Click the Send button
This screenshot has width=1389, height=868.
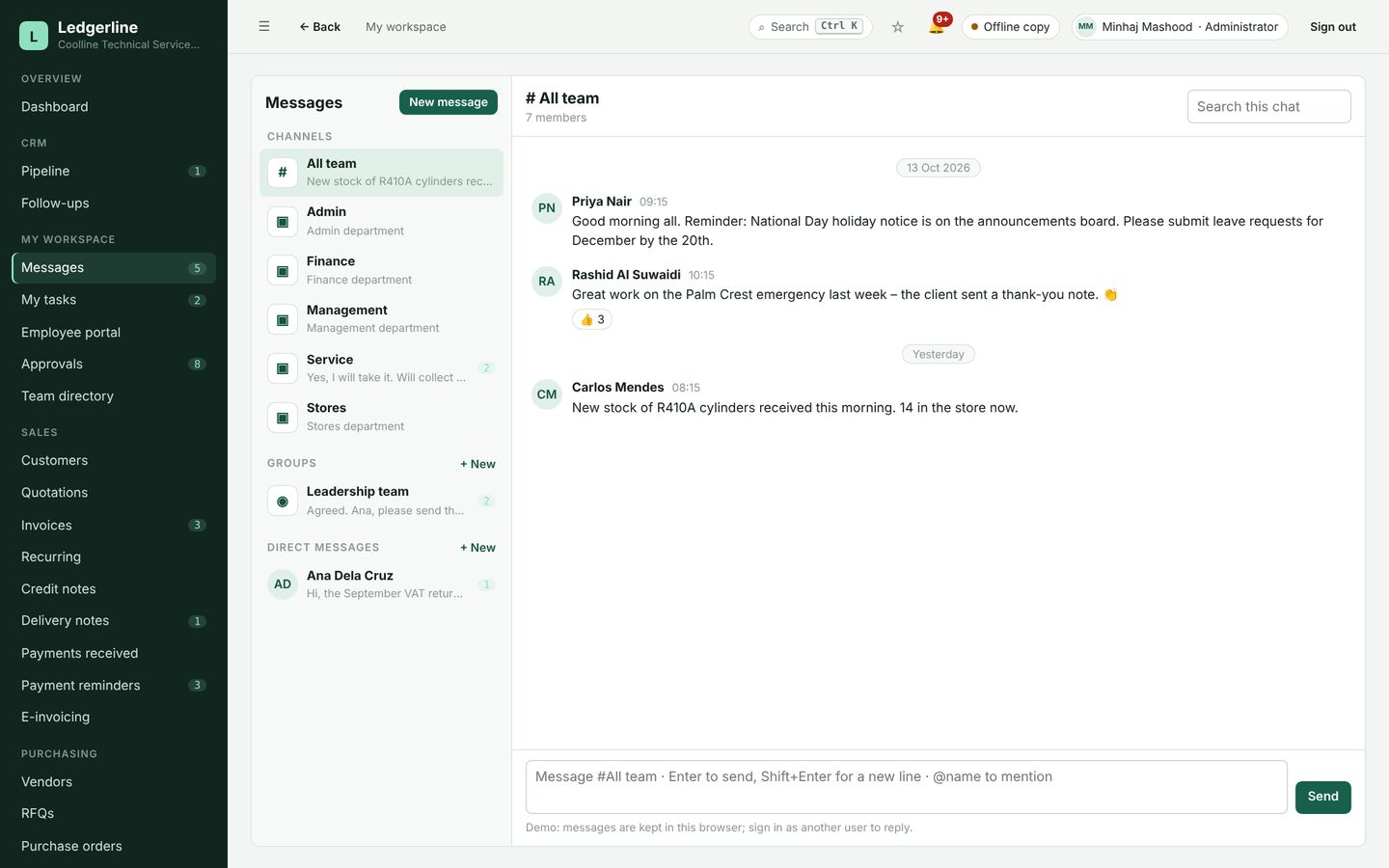[x=1322, y=797]
